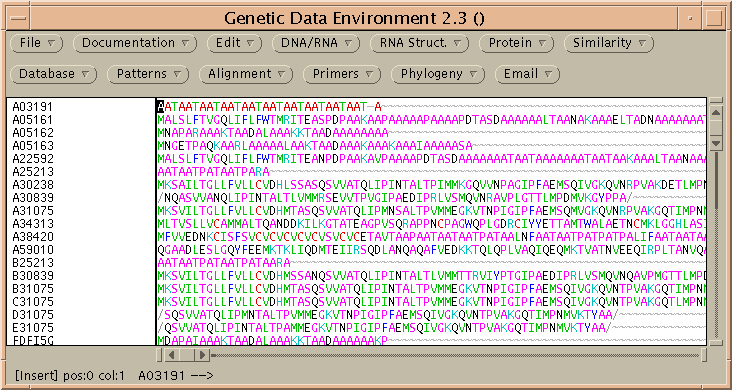Image resolution: width=732 pixels, height=390 pixels.
Task: Open the Similarity menu
Action: coord(609,43)
